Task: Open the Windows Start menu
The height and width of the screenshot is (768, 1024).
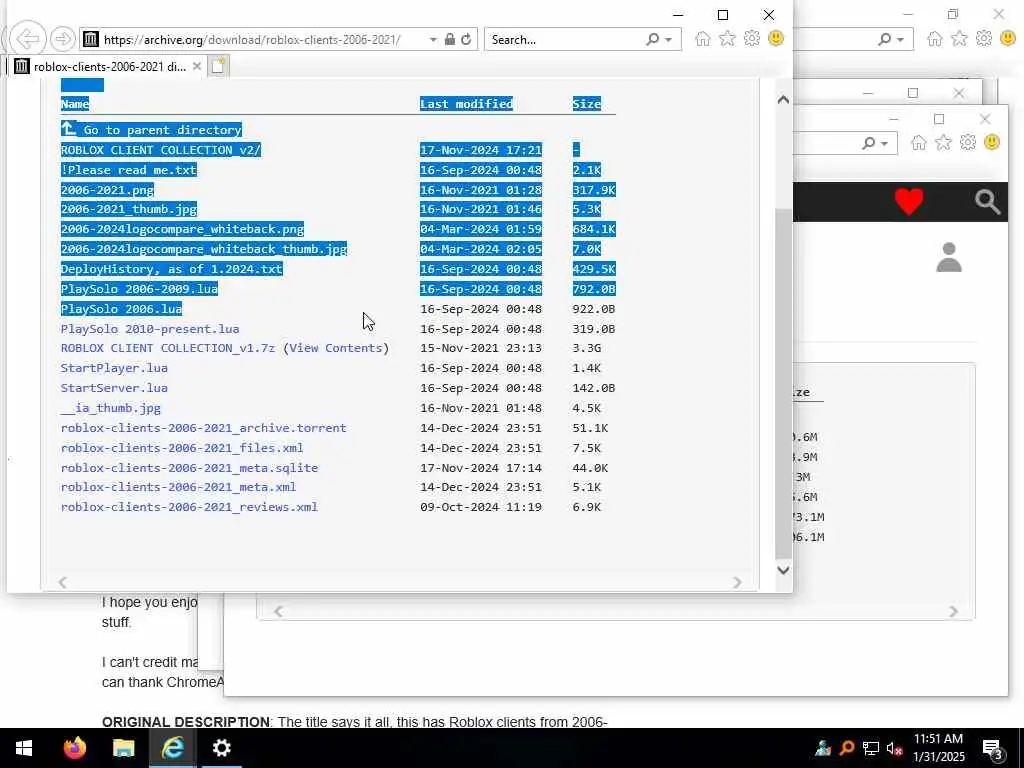Action: (24, 748)
